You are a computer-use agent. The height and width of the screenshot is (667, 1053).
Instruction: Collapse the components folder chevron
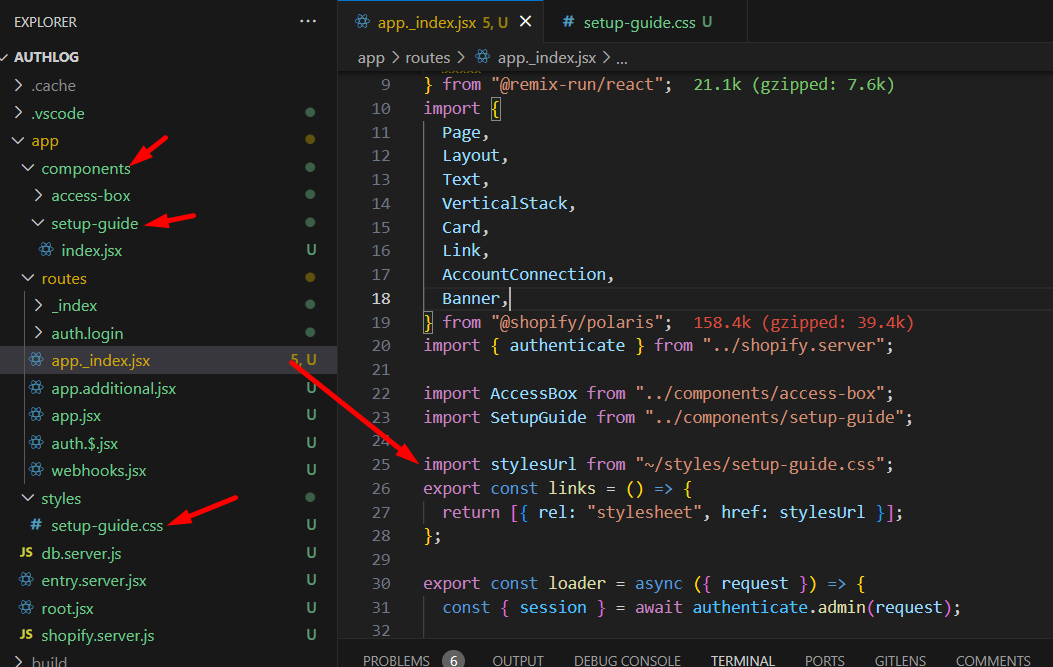(x=28, y=168)
